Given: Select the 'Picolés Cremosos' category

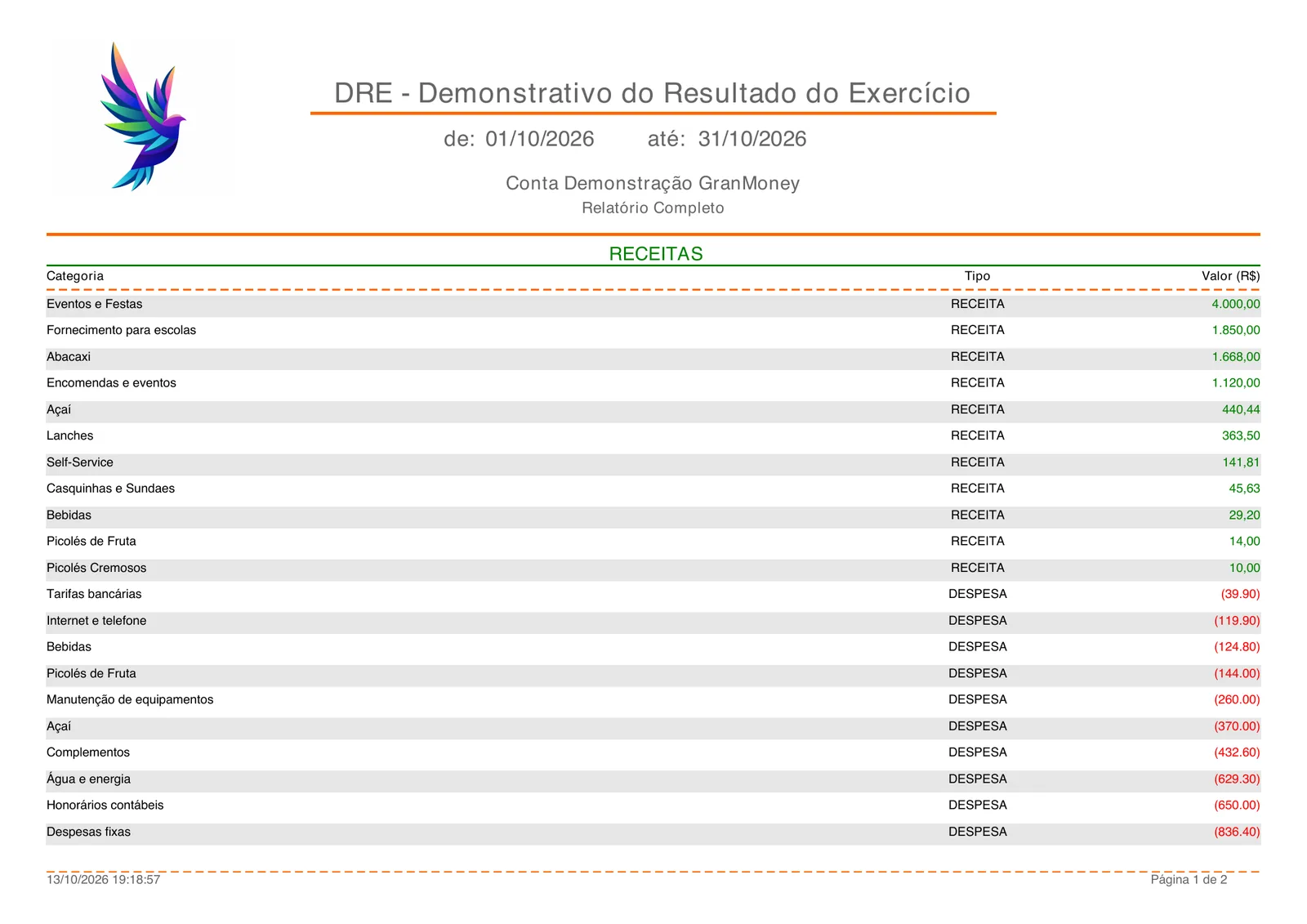Looking at the screenshot, I should pyautogui.click(x=96, y=568).
